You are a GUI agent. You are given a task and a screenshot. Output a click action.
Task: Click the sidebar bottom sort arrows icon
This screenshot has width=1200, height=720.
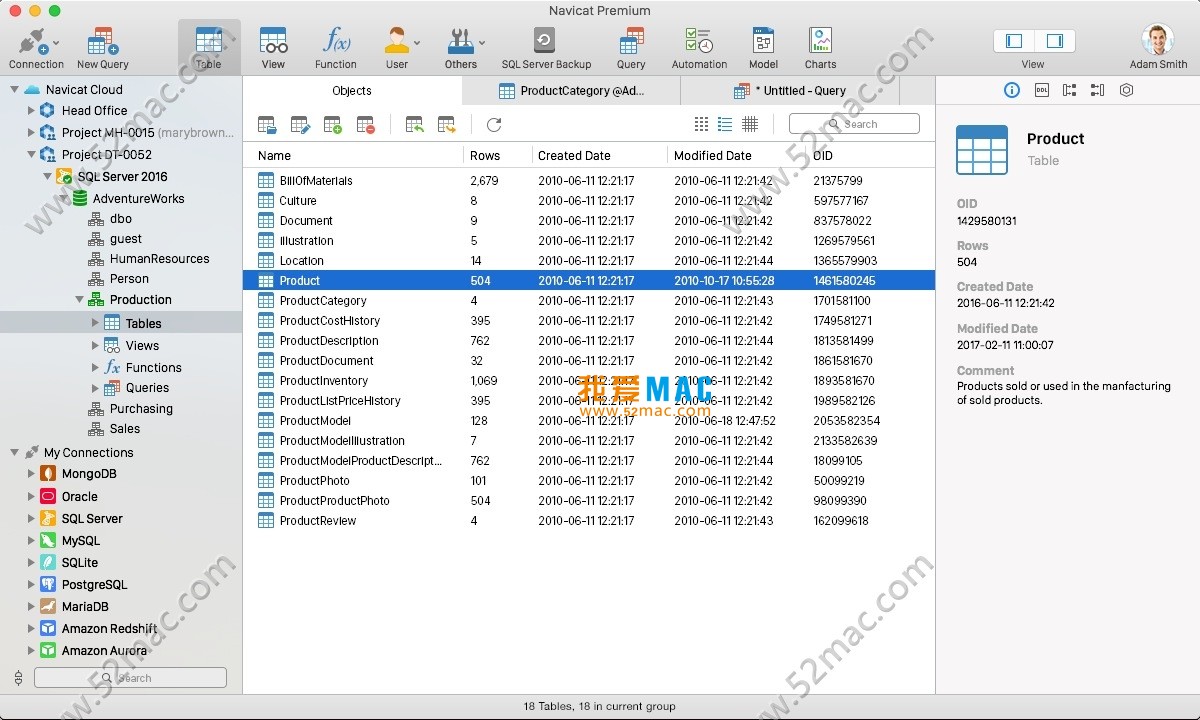coord(18,678)
